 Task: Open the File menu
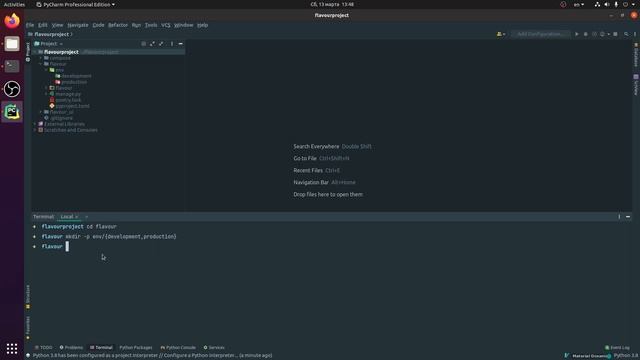(x=30, y=25)
